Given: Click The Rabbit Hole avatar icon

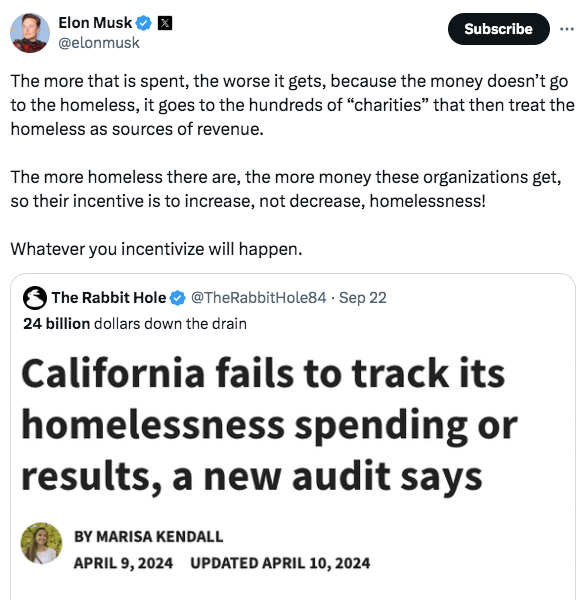Looking at the screenshot, I should click(x=35, y=298).
